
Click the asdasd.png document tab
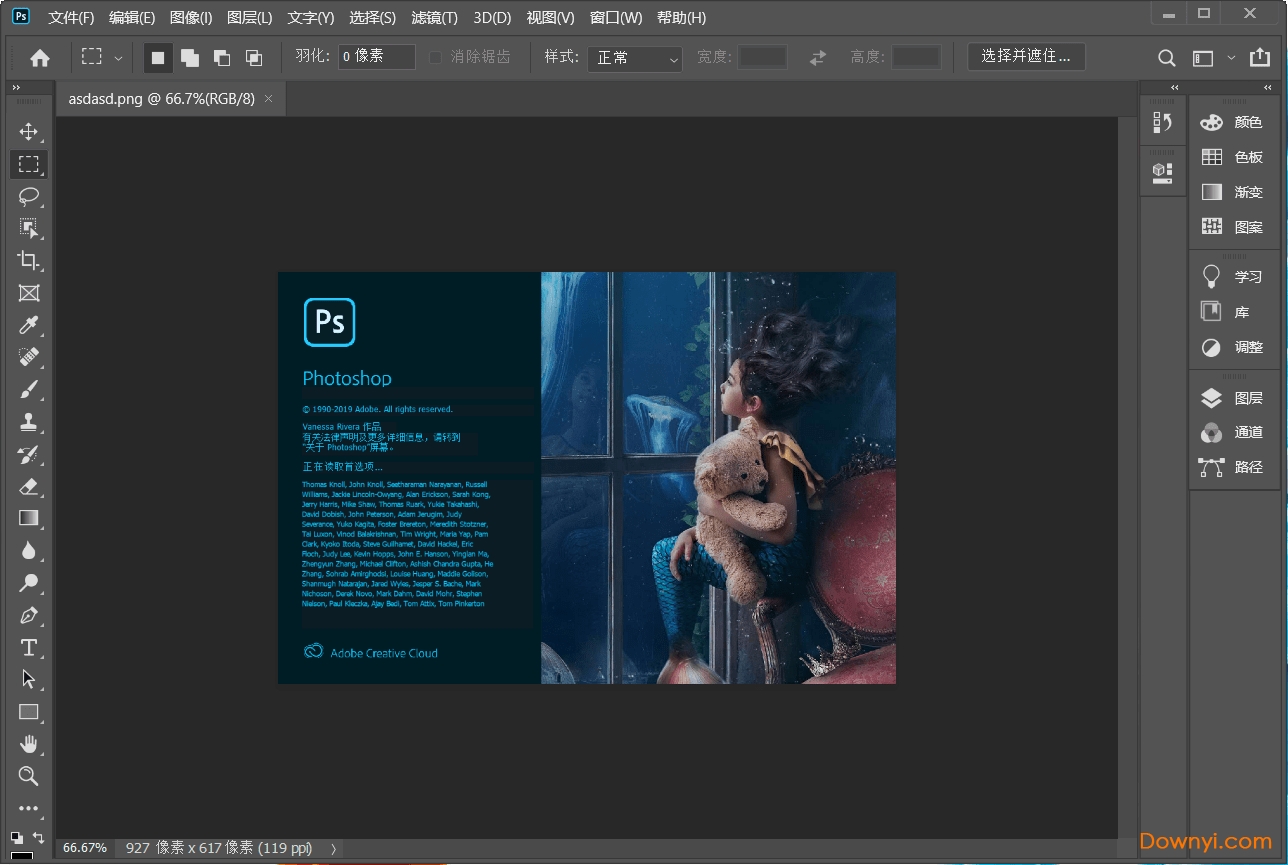pyautogui.click(x=160, y=99)
